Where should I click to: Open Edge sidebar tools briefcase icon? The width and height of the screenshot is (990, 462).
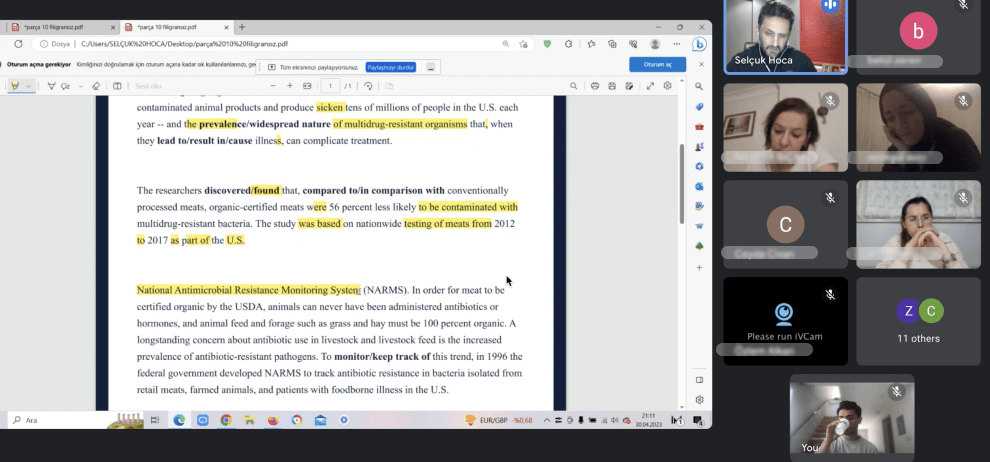pyautogui.click(x=699, y=127)
